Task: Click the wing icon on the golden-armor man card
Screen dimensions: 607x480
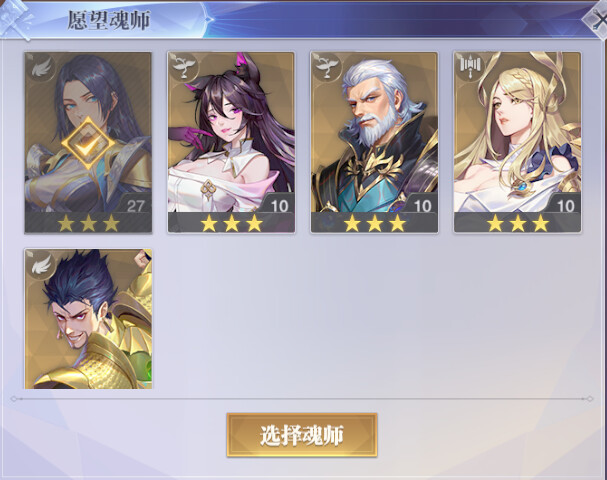Action: (41, 264)
